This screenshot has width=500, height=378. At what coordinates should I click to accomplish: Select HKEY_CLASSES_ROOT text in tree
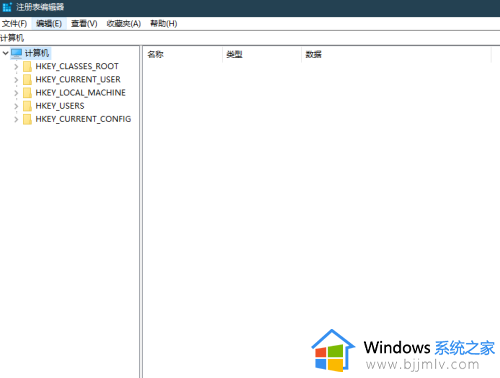click(x=77, y=66)
